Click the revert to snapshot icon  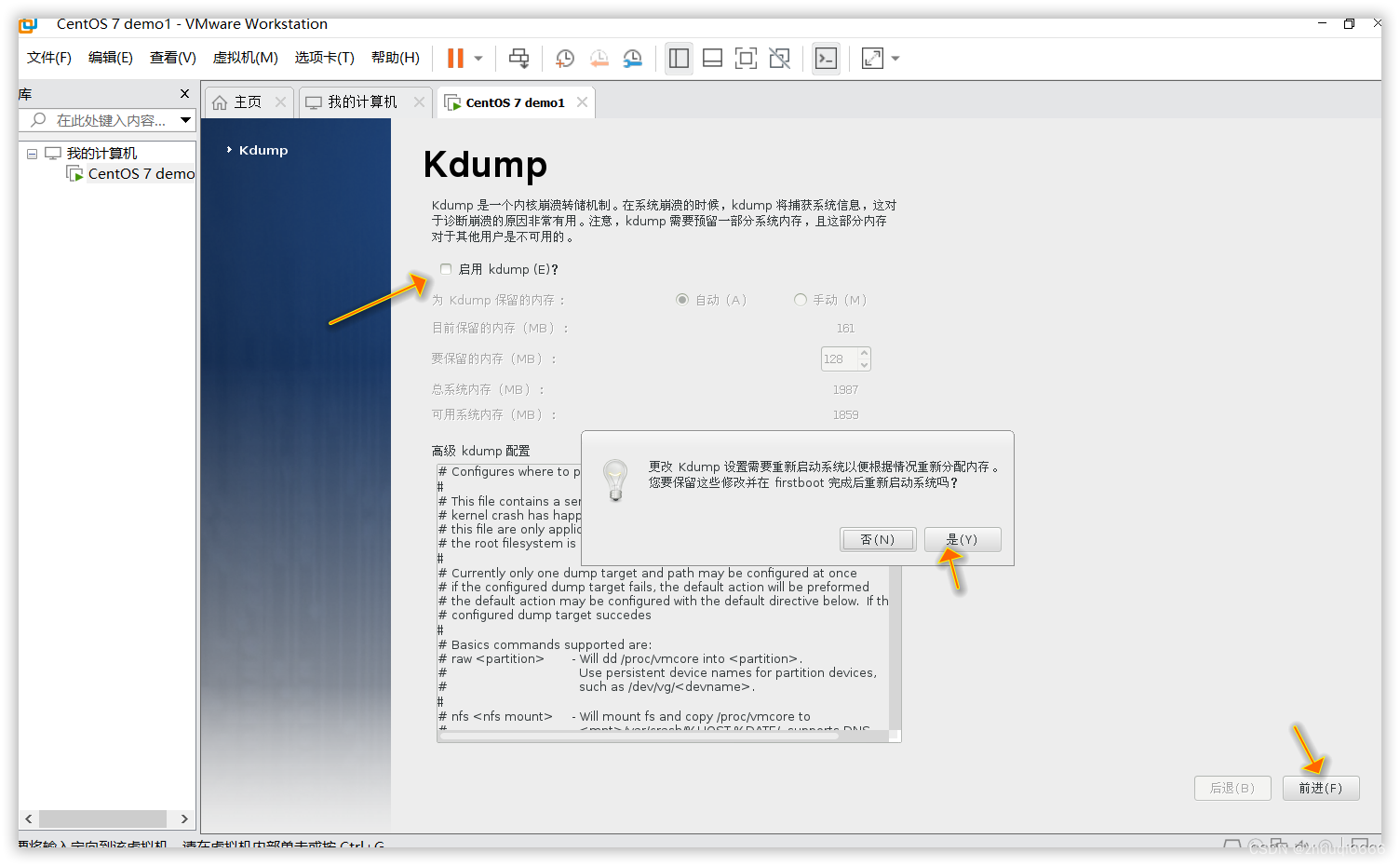tap(599, 59)
